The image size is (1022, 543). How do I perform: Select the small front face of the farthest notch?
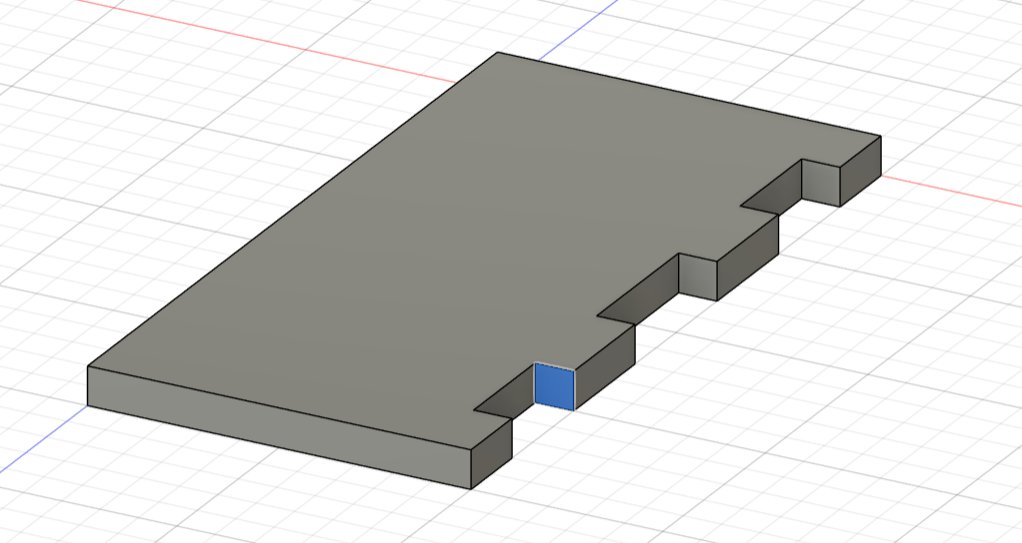821,183
